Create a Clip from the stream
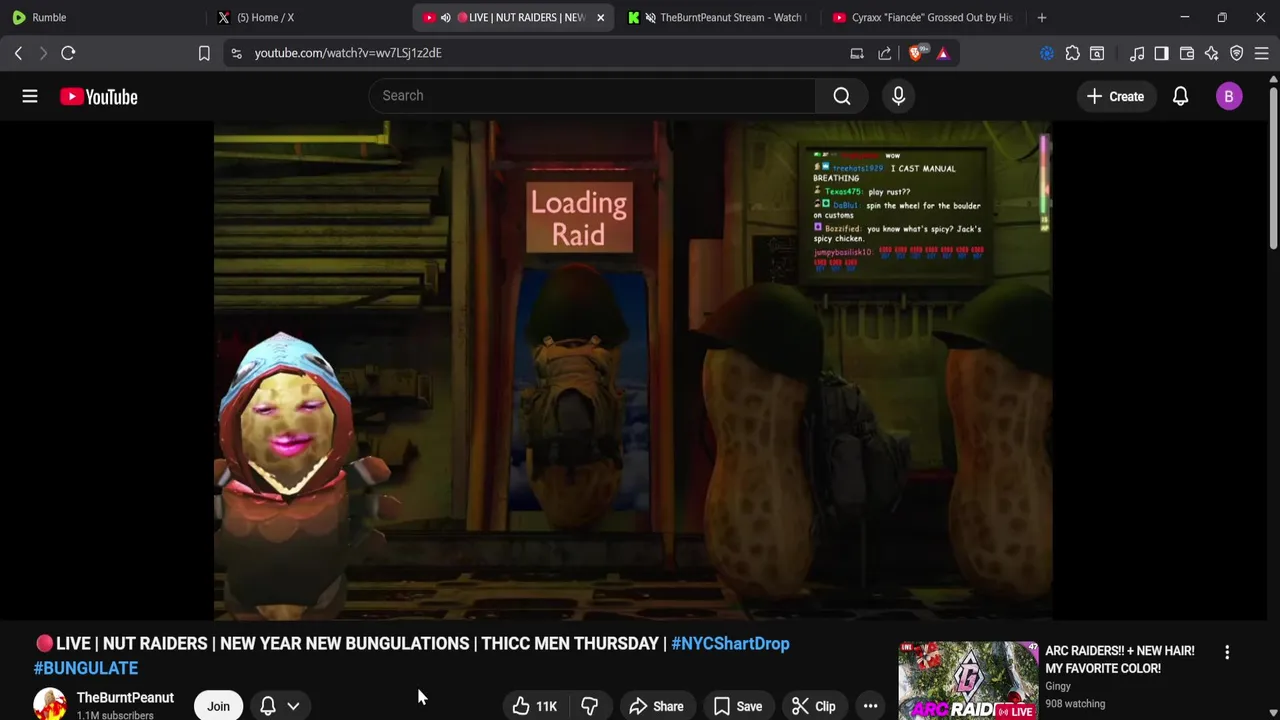 813,706
